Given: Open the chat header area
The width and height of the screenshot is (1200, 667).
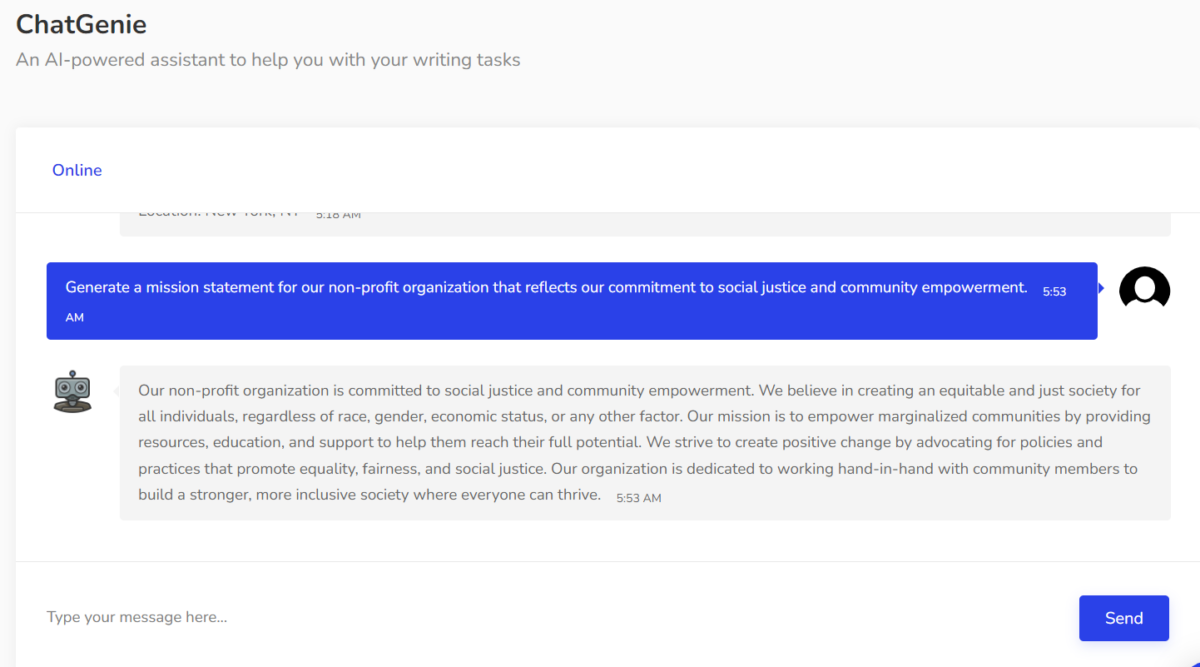Looking at the screenshot, I should (x=600, y=170).
